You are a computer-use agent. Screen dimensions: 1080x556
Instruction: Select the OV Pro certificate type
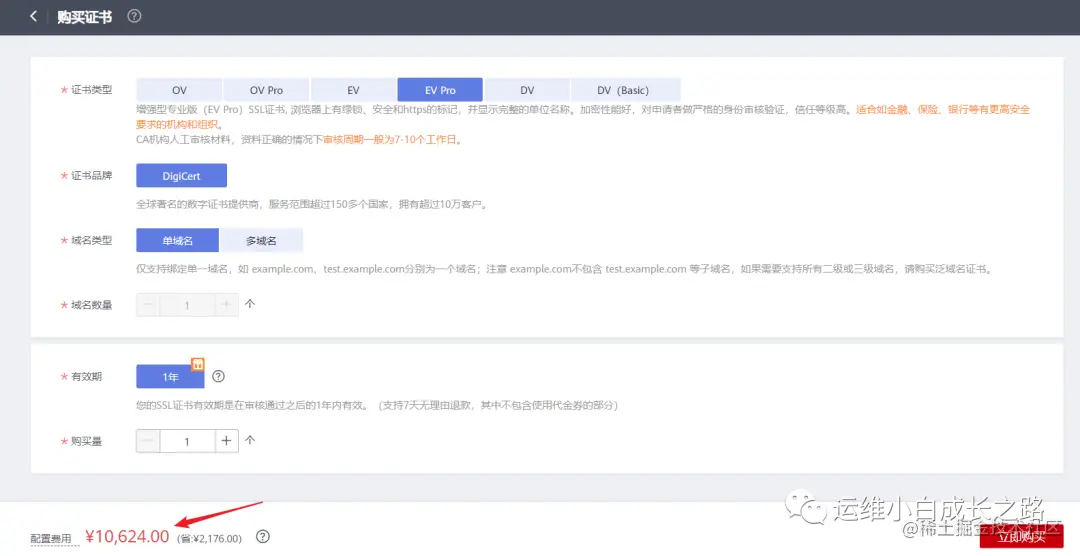point(266,90)
